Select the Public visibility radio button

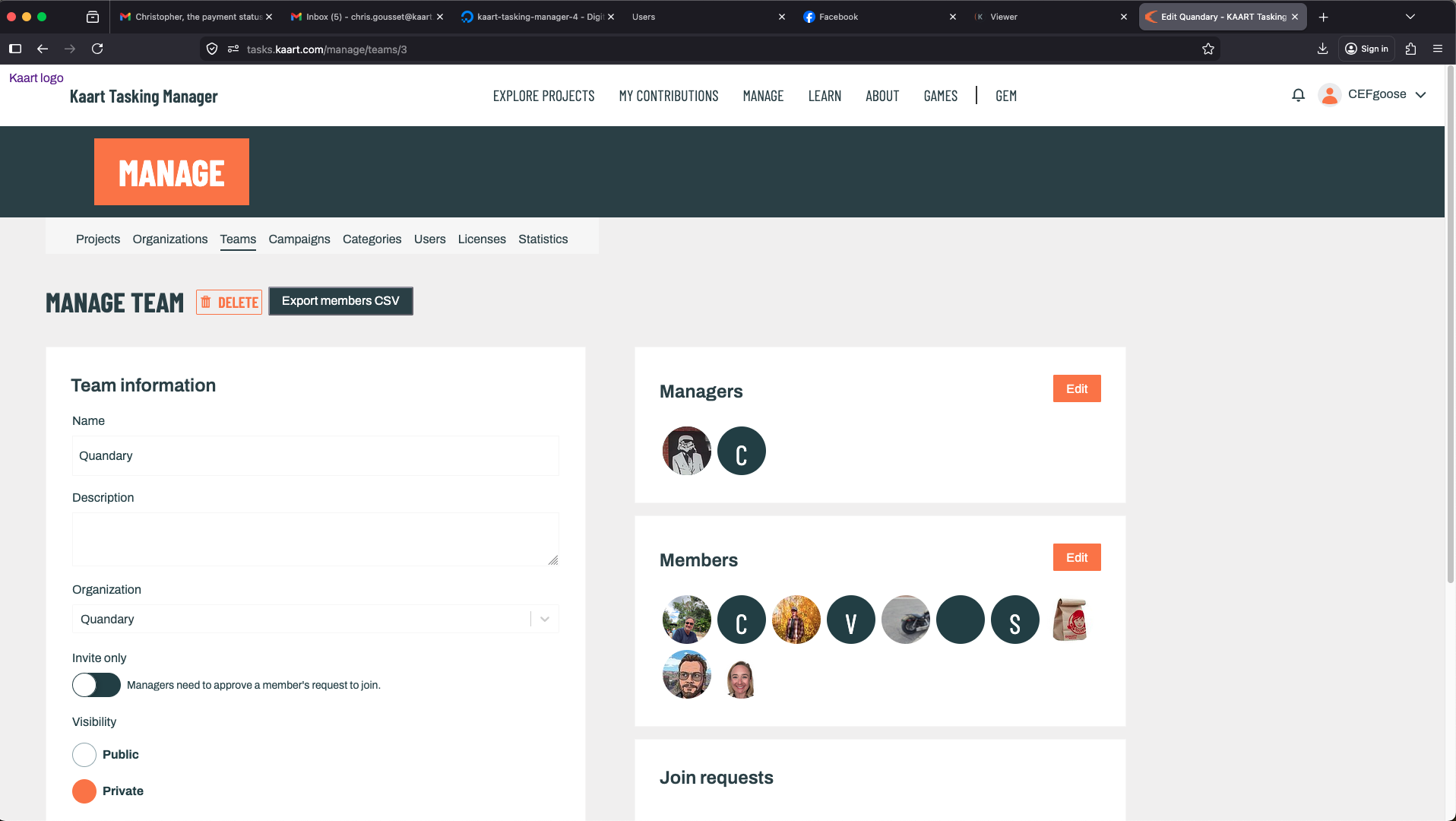click(x=84, y=754)
